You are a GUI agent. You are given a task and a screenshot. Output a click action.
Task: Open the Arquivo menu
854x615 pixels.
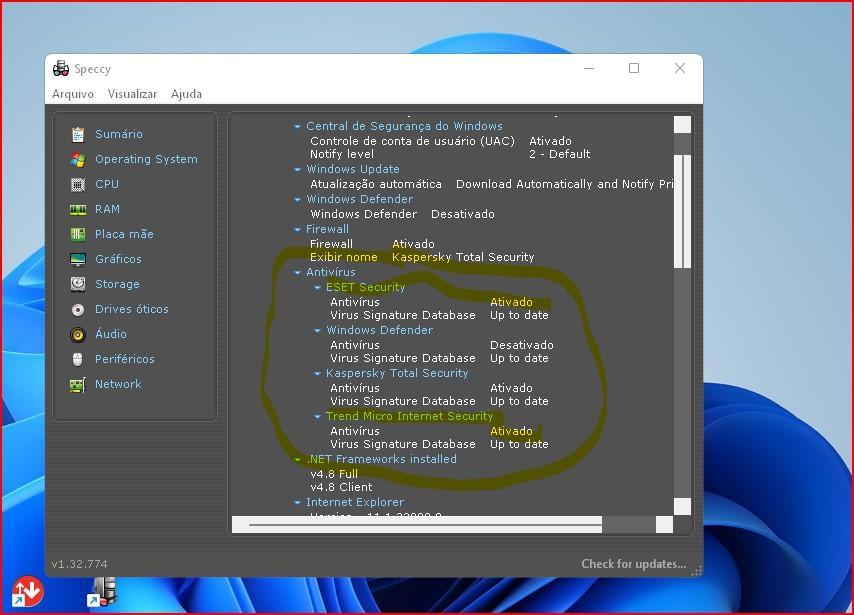pos(73,94)
